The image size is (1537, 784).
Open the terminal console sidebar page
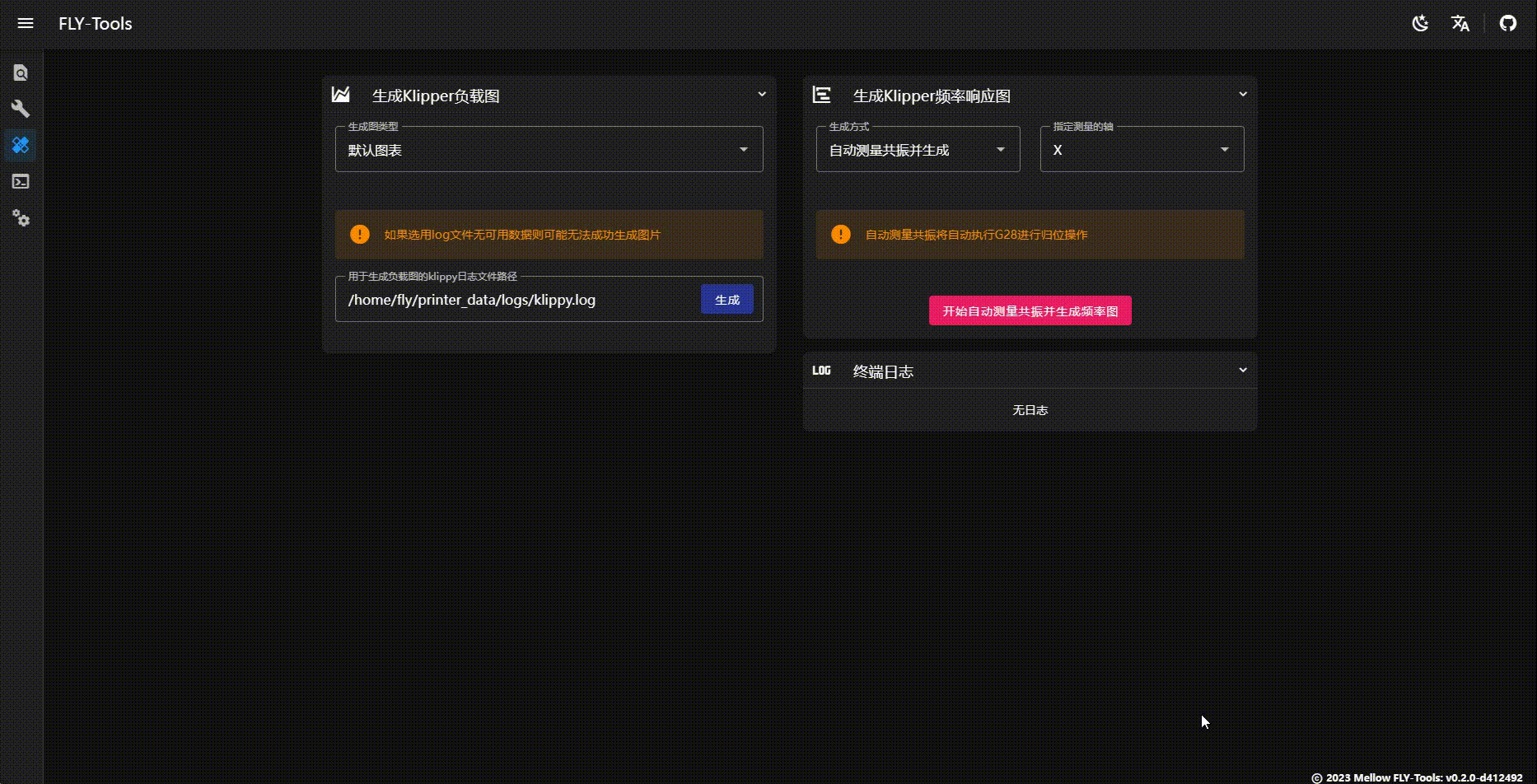[21, 181]
